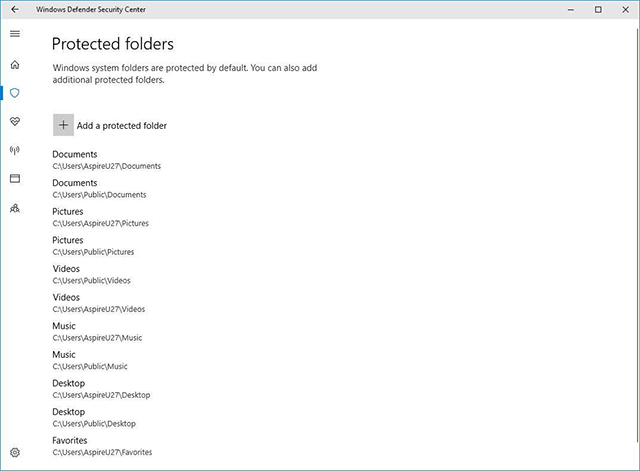Screen dimensions: 640x471
Task: Select Favorites folder under AspireU27
Action: tap(102, 446)
